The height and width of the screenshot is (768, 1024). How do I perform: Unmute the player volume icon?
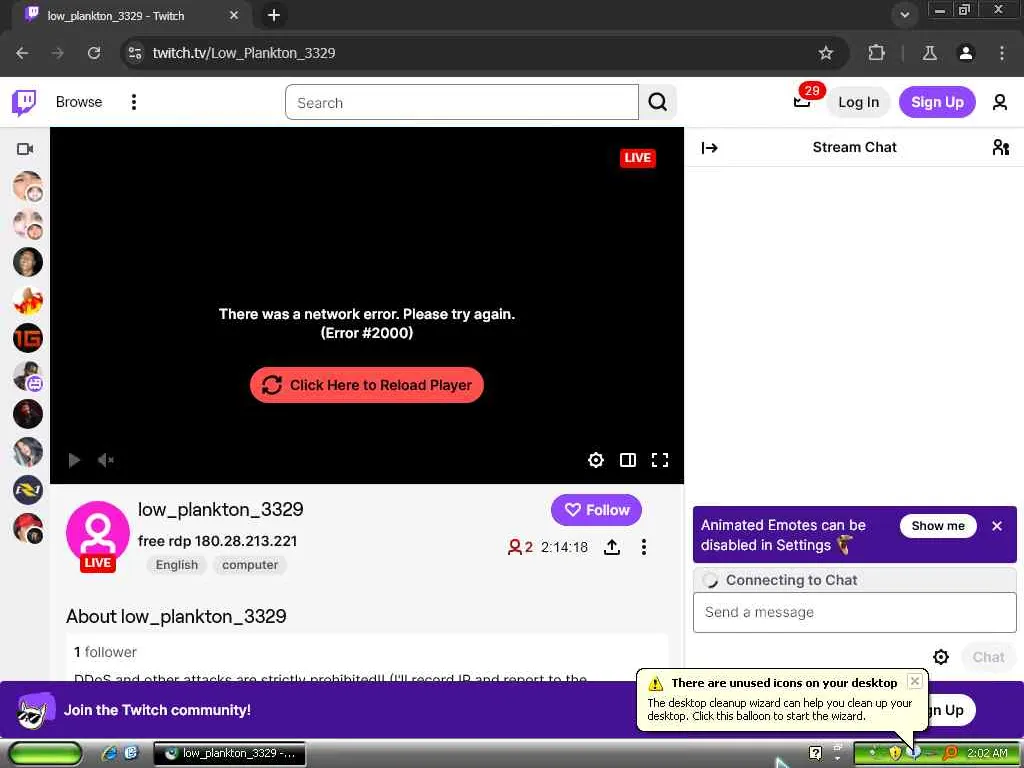[x=105, y=460]
